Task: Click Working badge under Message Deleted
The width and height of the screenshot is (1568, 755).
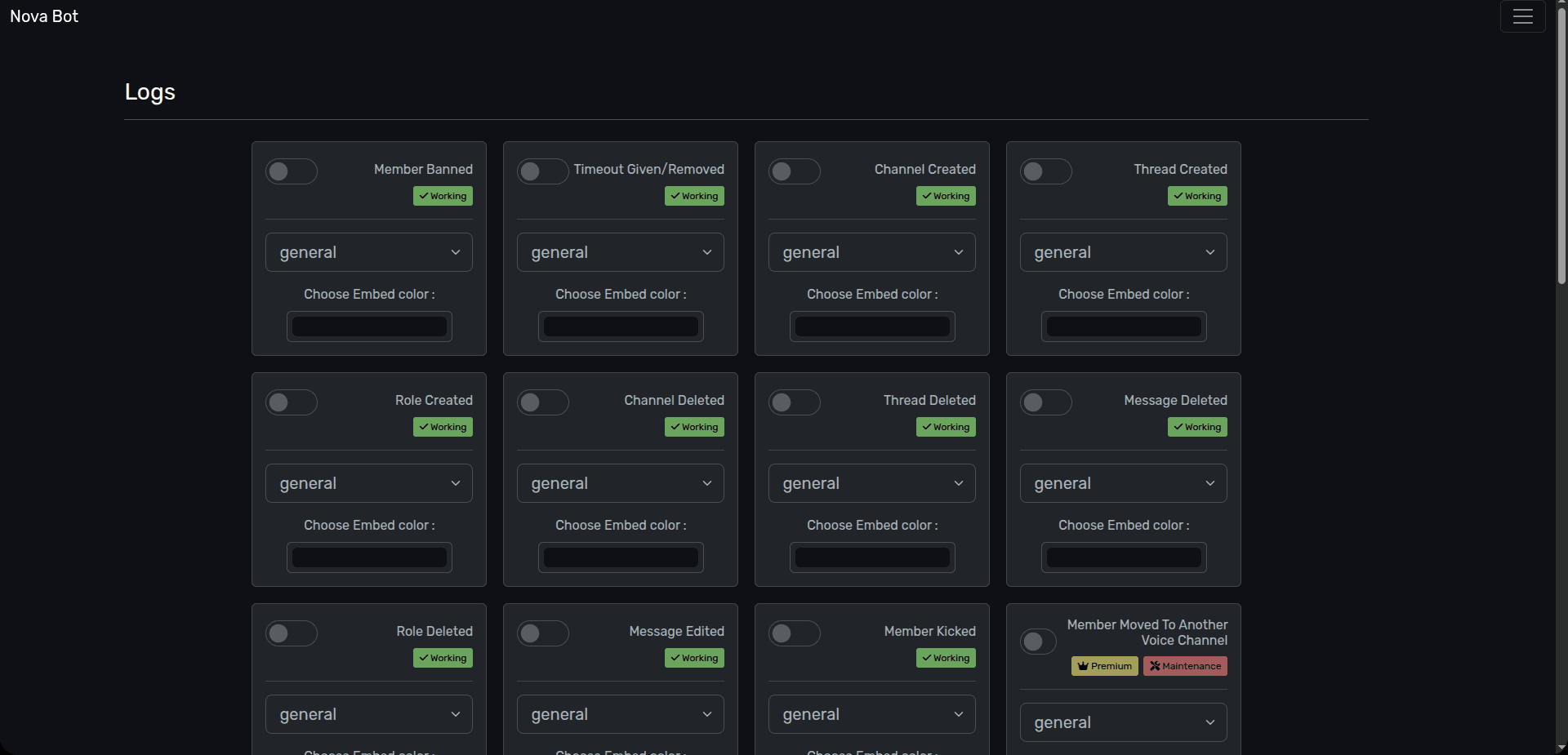Action: point(1197,427)
